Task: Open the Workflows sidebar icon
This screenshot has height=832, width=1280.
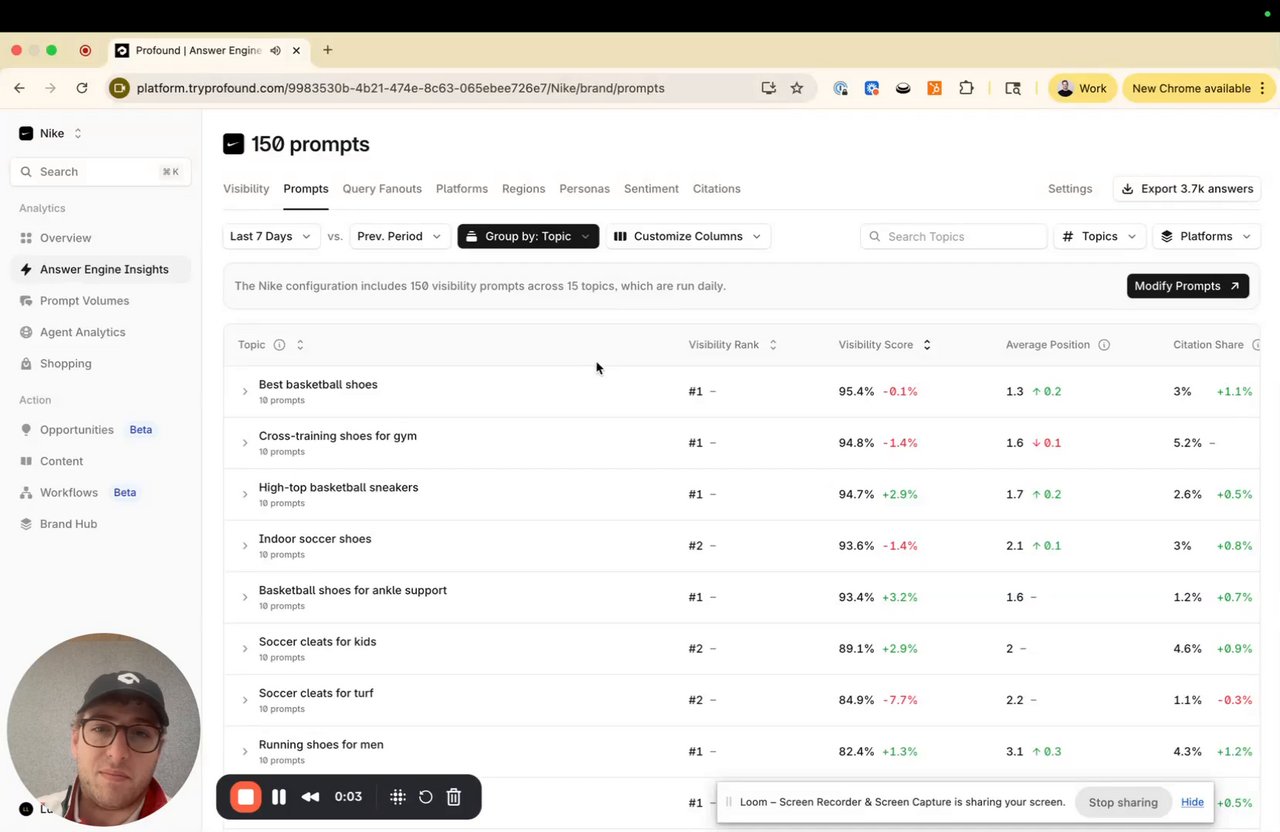Action: click(x=26, y=493)
